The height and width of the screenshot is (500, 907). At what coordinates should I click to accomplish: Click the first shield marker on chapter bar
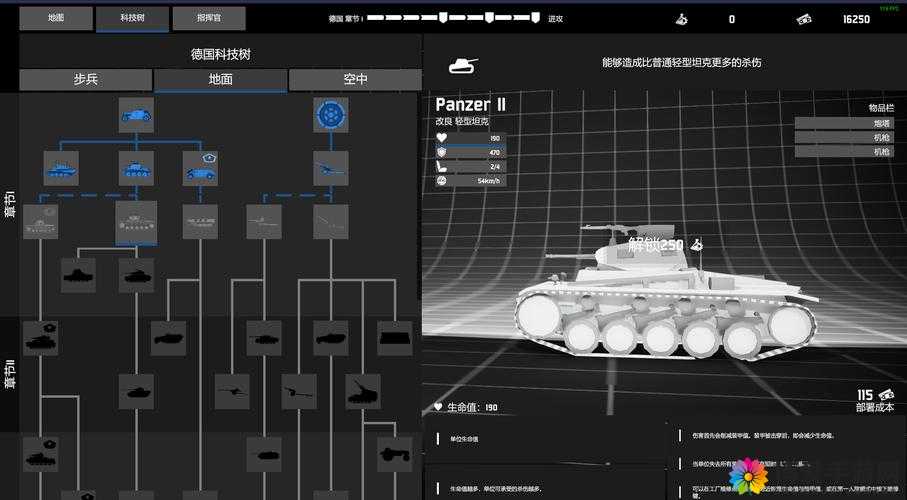pyautogui.click(x=443, y=18)
